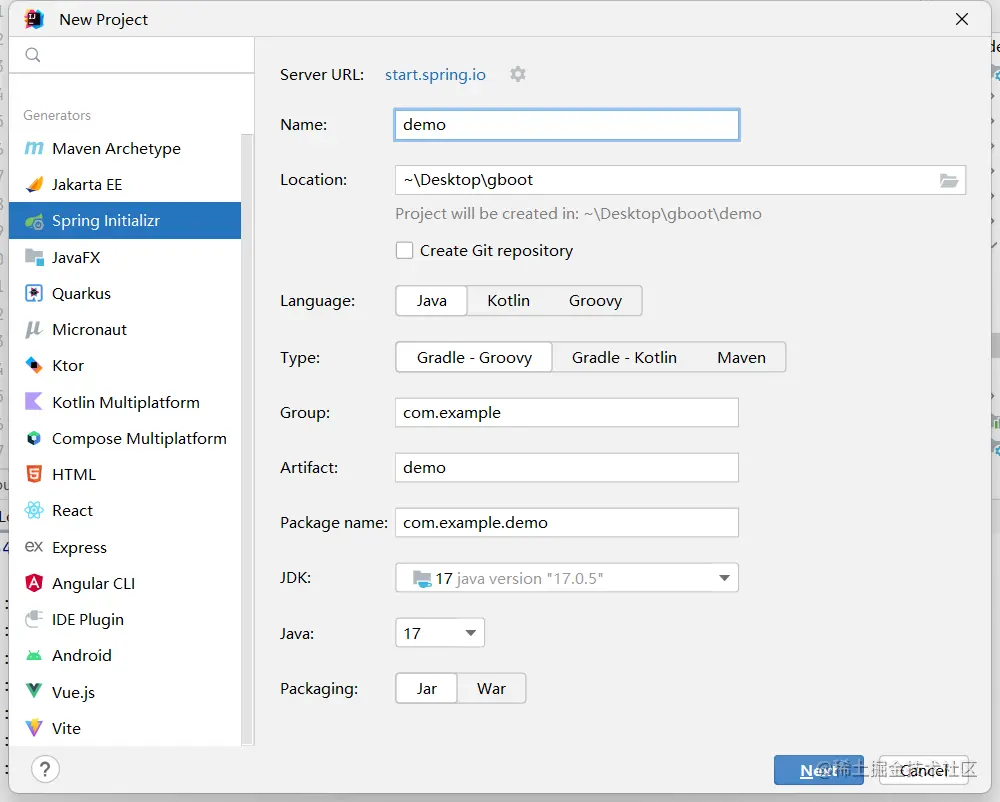The height and width of the screenshot is (802, 1000).
Task: Open the start.spring.io server link
Action: click(x=435, y=75)
